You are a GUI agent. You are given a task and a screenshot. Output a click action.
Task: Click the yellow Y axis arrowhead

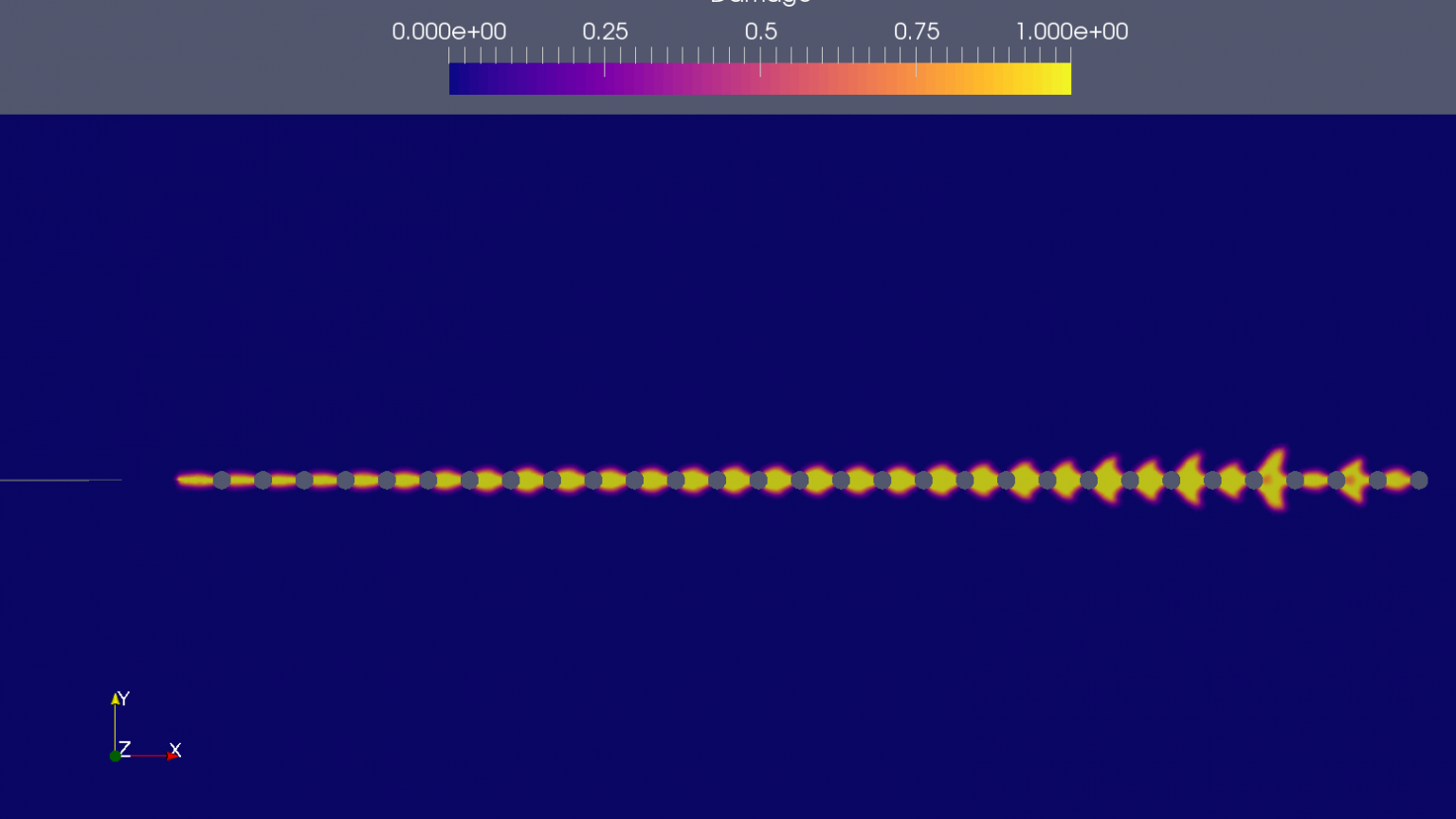tap(116, 700)
